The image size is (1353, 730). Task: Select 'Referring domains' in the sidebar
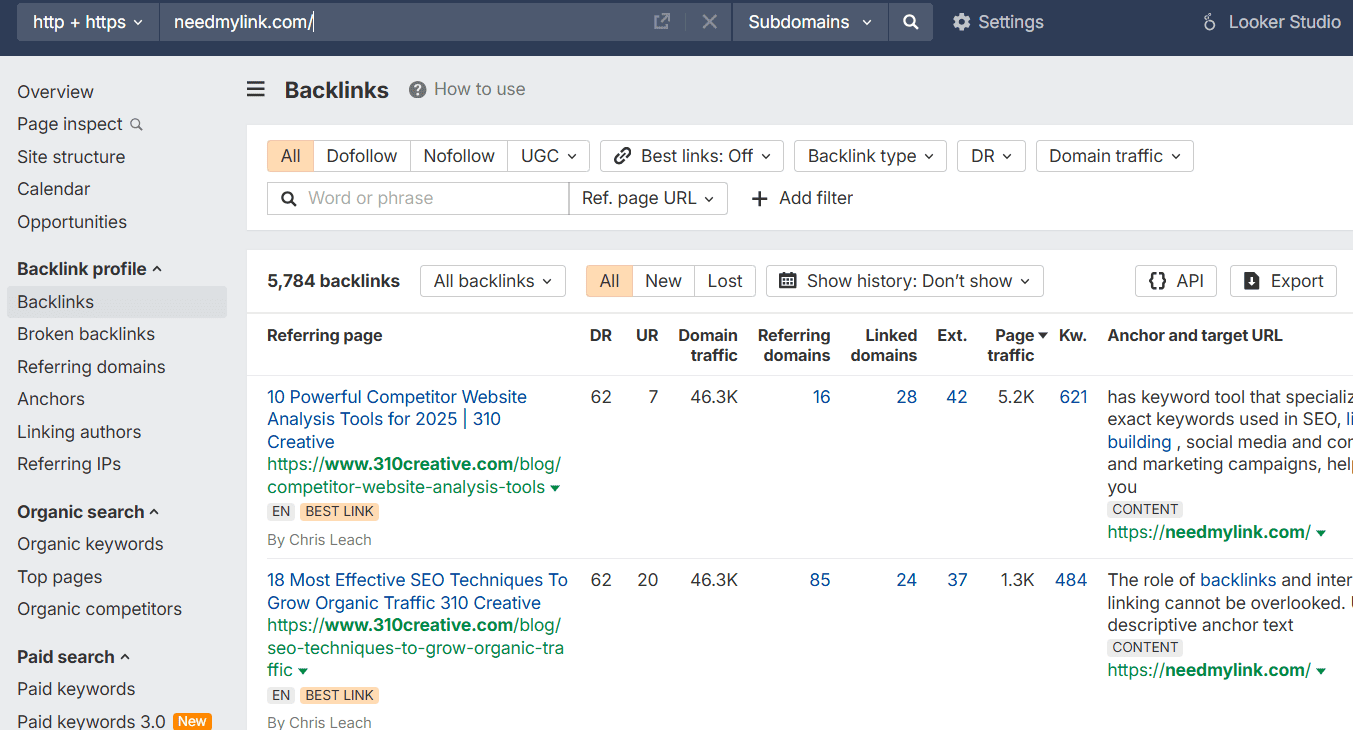pyautogui.click(x=91, y=366)
